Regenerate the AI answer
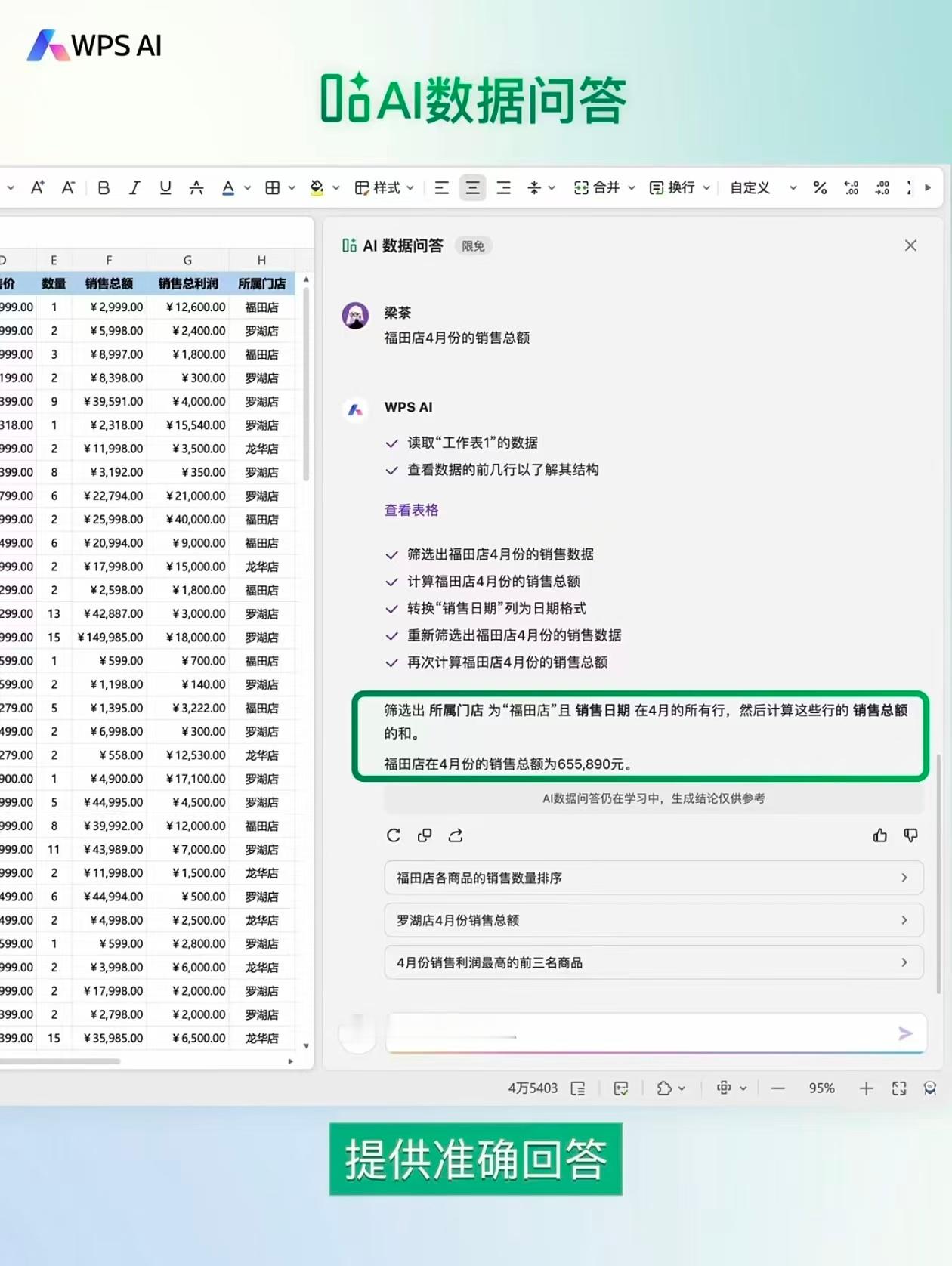Viewport: 952px width, 1266px height. [x=393, y=835]
